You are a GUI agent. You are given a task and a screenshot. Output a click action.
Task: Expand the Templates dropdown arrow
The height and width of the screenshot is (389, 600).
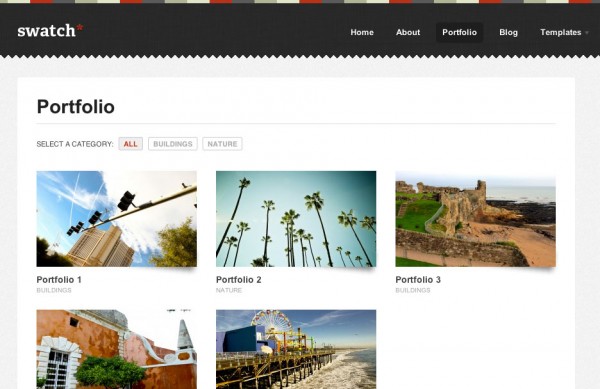point(587,33)
